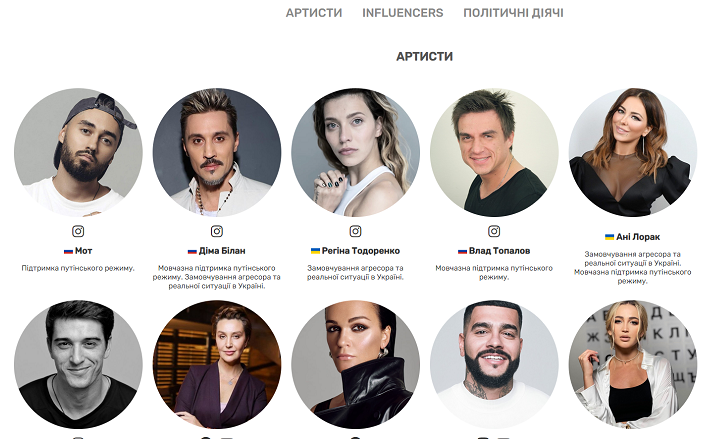Click the photo of the woman in the purple suit
The height and width of the screenshot is (439, 704).
click(x=217, y=364)
